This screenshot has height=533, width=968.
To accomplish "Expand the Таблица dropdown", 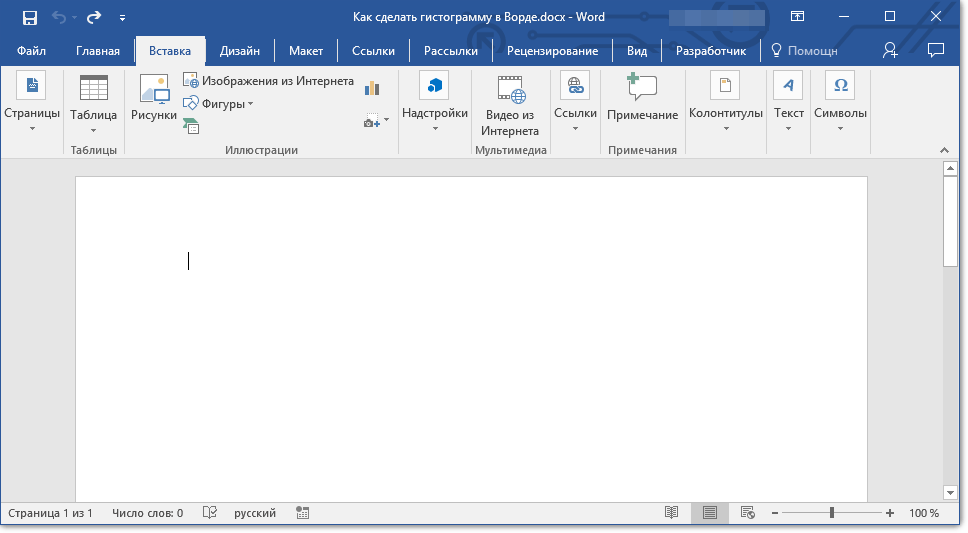I will [x=93, y=129].
